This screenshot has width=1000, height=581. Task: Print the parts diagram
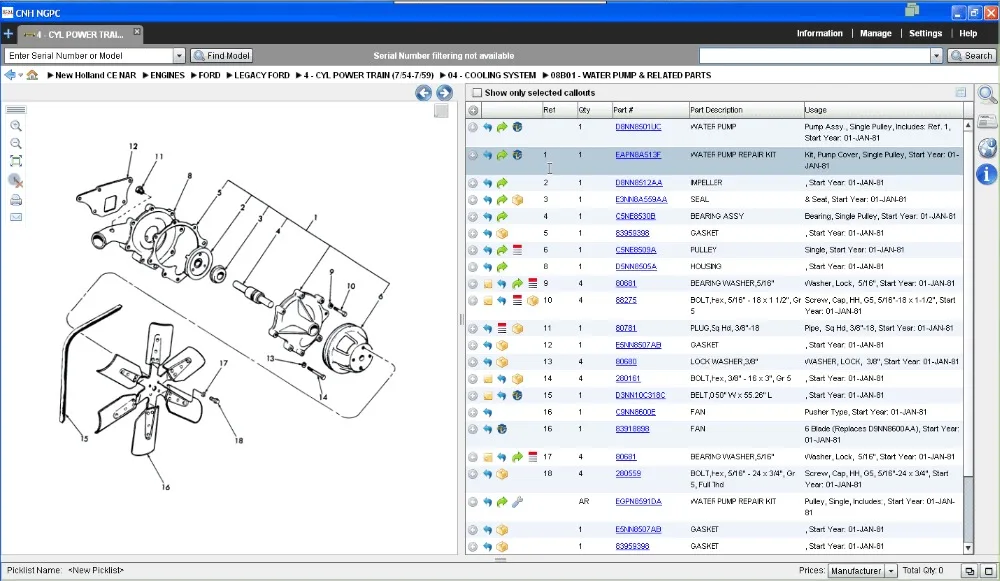click(16, 200)
